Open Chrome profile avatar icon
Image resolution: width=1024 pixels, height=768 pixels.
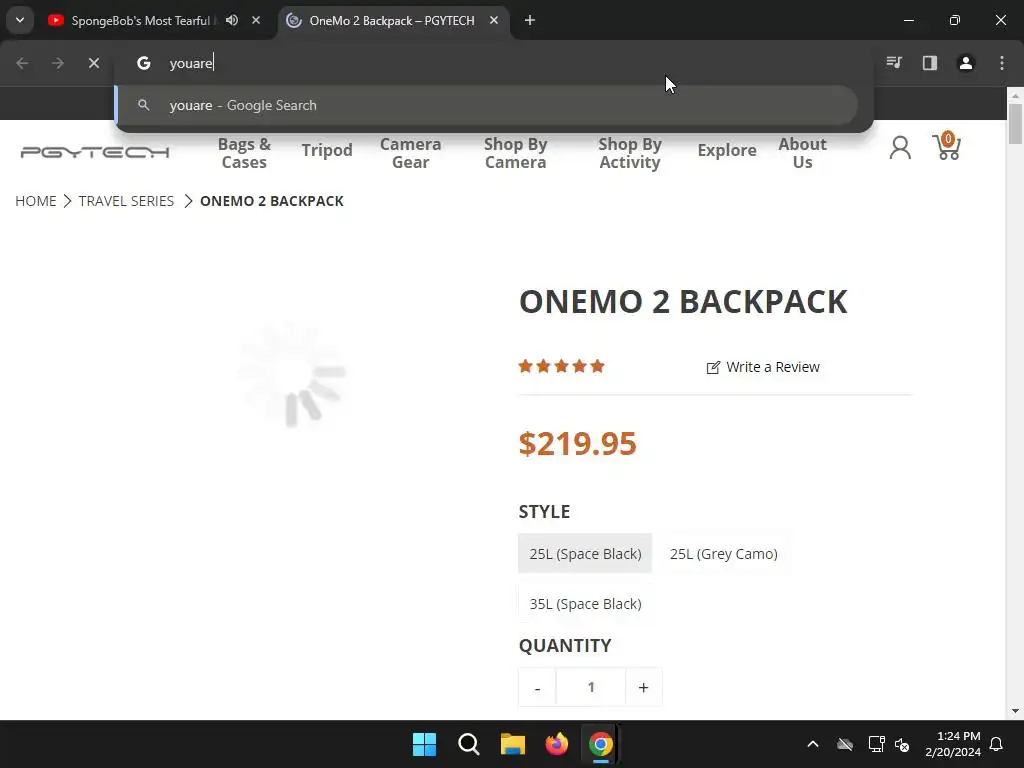(966, 63)
